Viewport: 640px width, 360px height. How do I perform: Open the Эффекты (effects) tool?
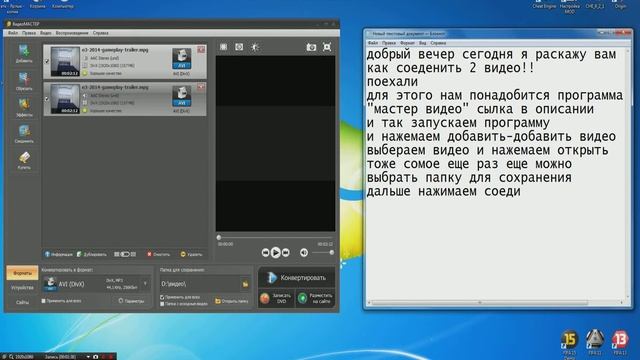pos(24,107)
